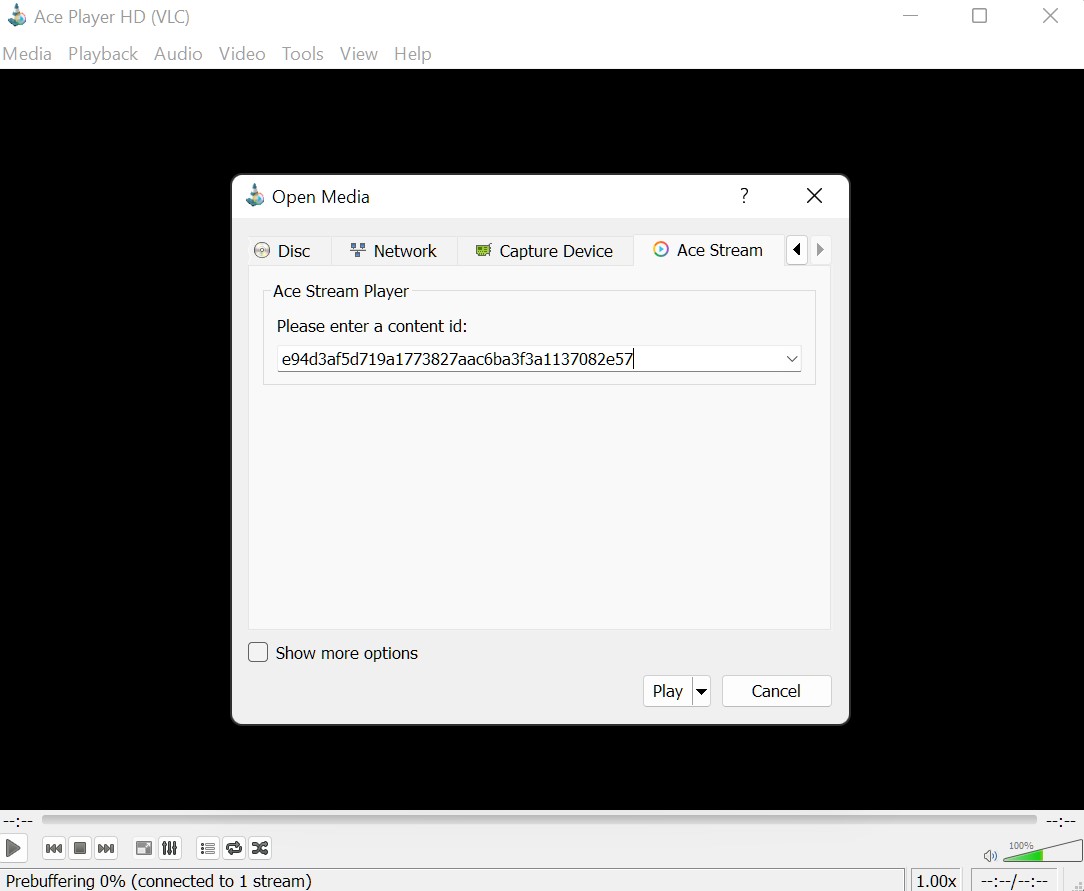The width and height of the screenshot is (1084, 891).
Task: Toggle loop repeat mode icon
Action: 234,848
